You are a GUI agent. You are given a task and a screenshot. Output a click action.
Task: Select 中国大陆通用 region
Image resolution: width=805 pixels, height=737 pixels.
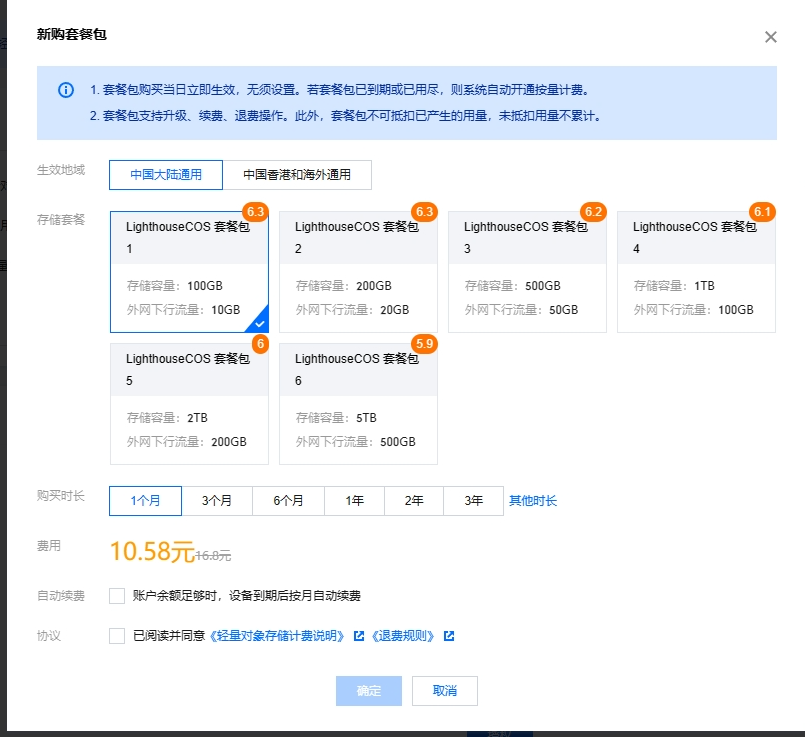(166, 174)
